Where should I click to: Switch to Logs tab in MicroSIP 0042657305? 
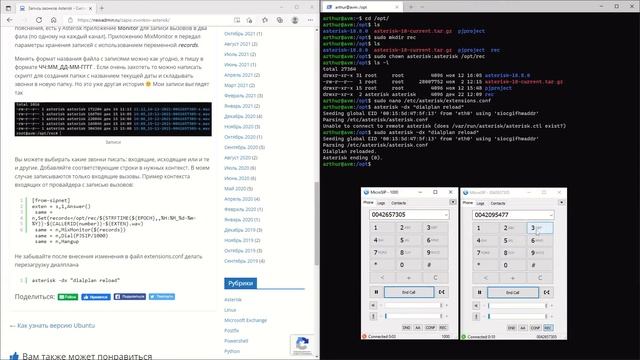480,203
